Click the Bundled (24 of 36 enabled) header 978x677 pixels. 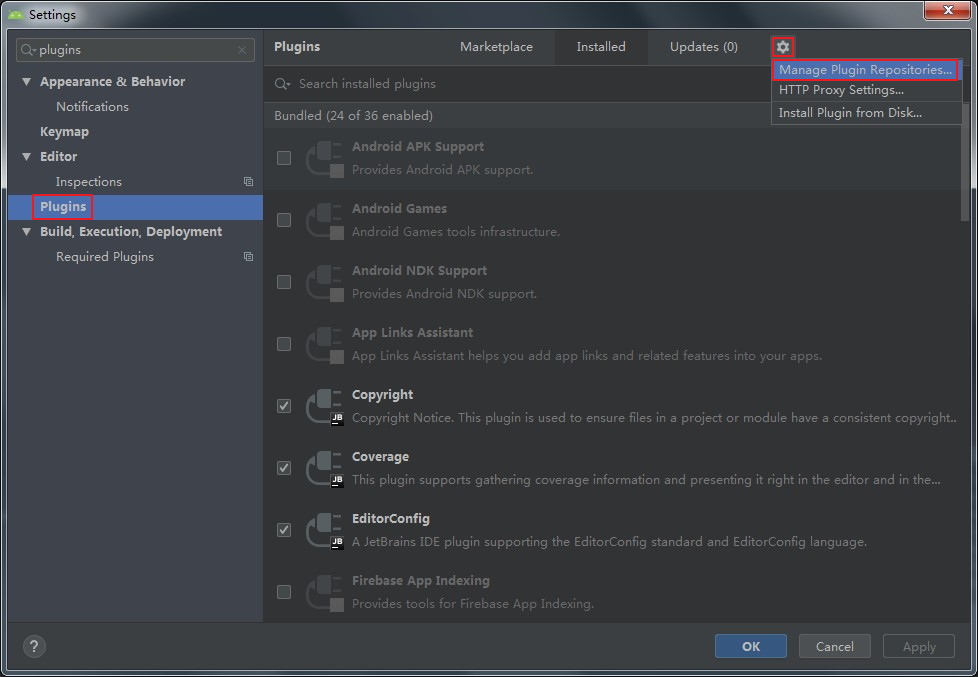point(354,115)
